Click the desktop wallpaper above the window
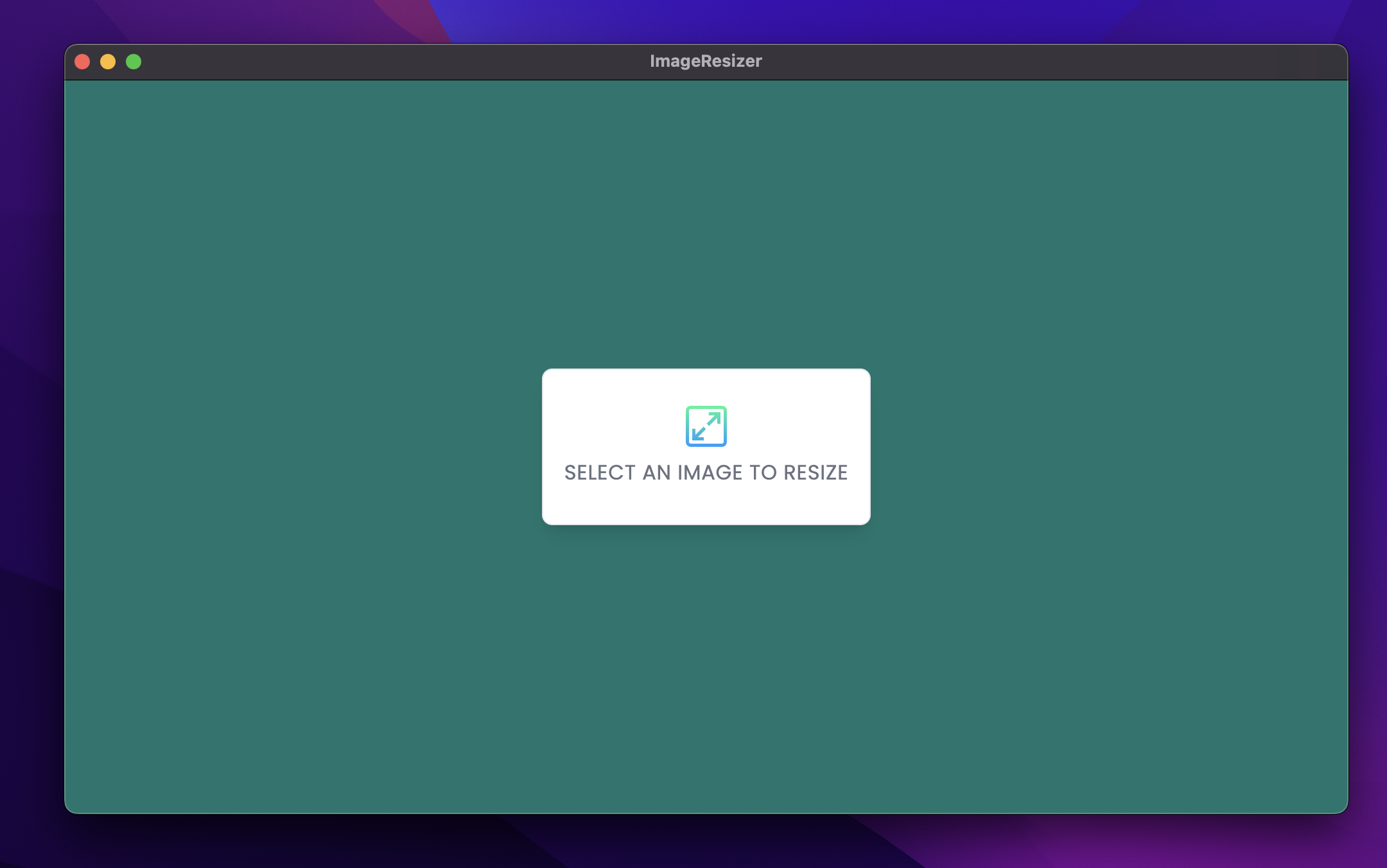The width and height of the screenshot is (1387, 868). (x=706, y=21)
